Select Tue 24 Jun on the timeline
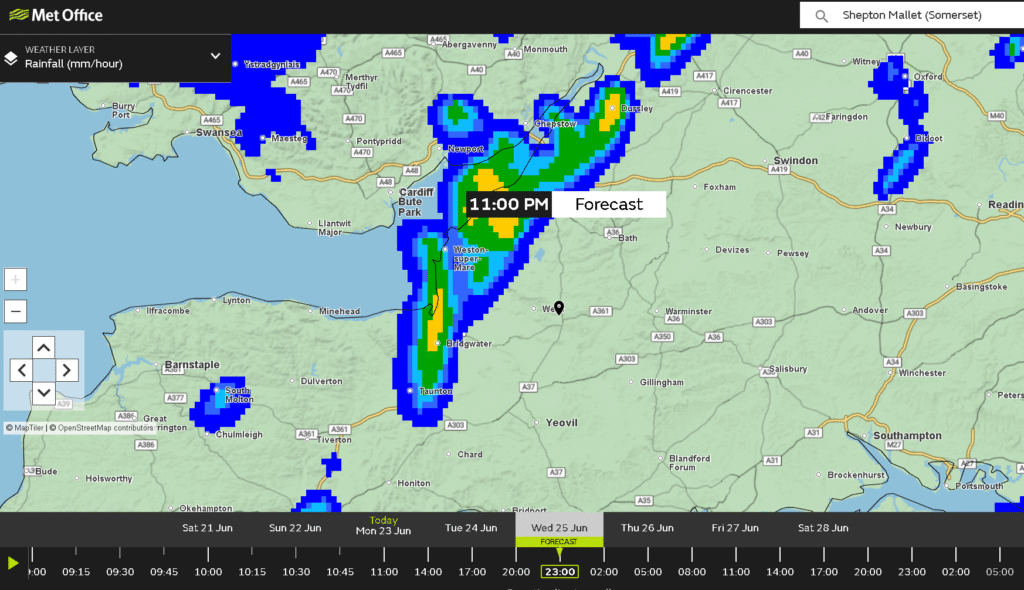The height and width of the screenshot is (590, 1024). (471, 527)
